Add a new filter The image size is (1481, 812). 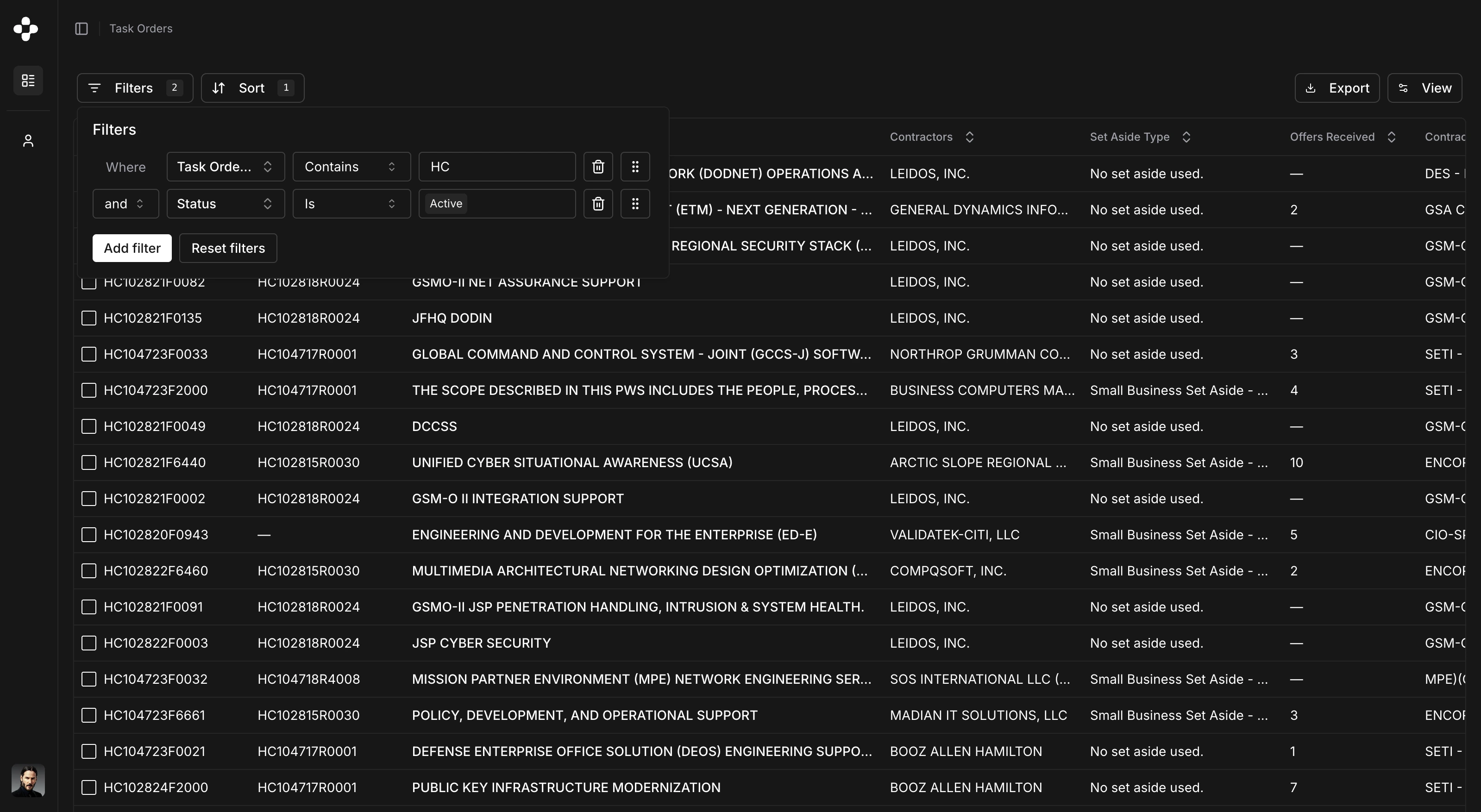[x=132, y=248]
